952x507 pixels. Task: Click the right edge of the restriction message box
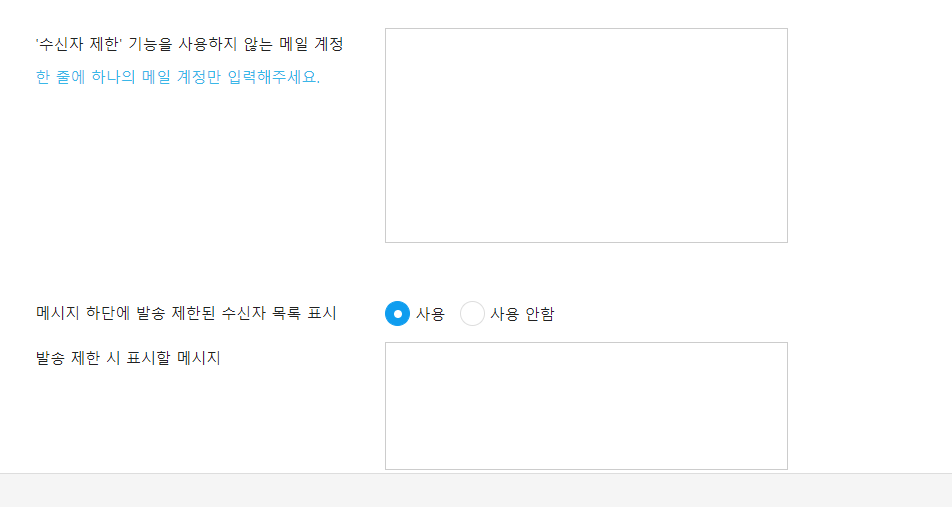tap(786, 405)
